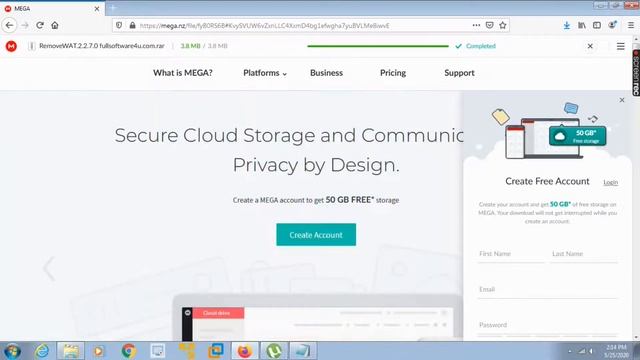Click the browser forward arrow
The image size is (640, 360).
tap(25, 25)
